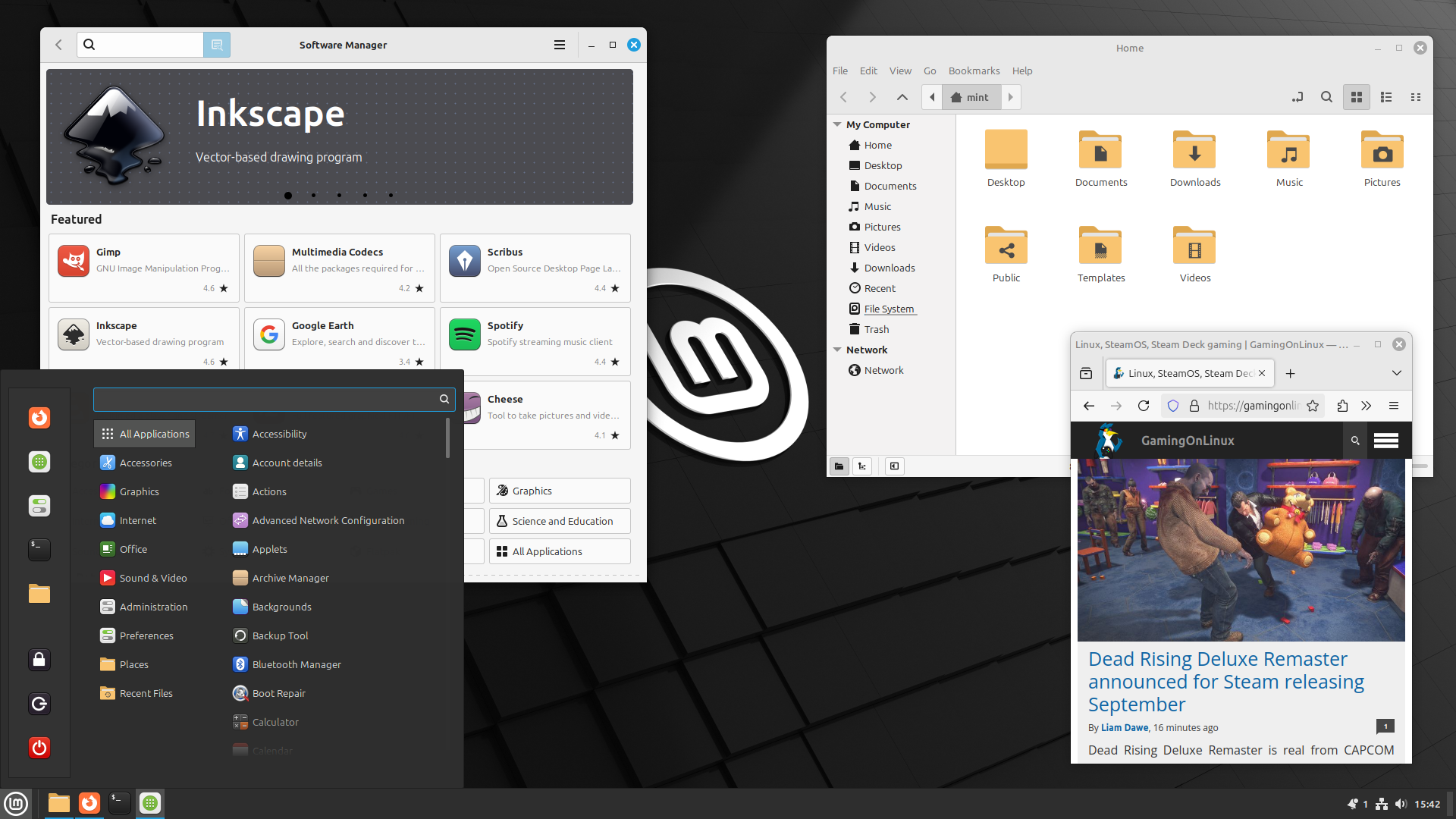Click the lock screen icon in the menu sidebar

39,660
